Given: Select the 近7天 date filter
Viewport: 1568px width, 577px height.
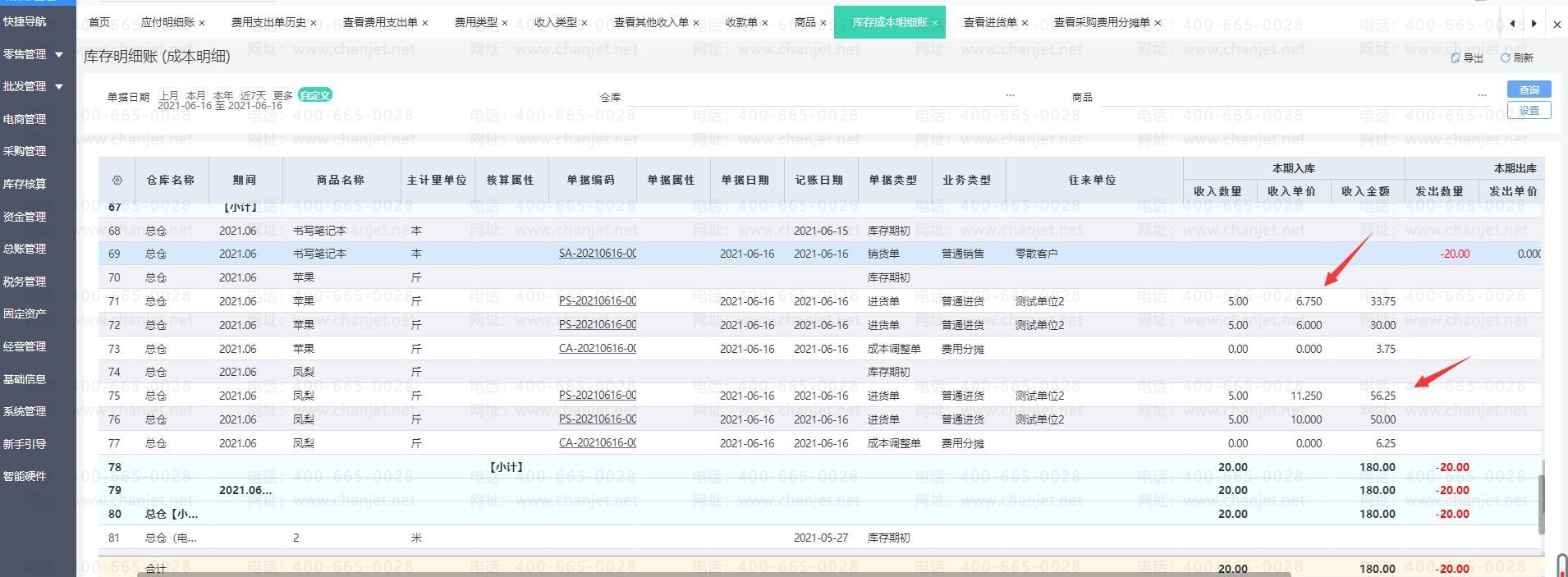Looking at the screenshot, I should coord(253,95).
